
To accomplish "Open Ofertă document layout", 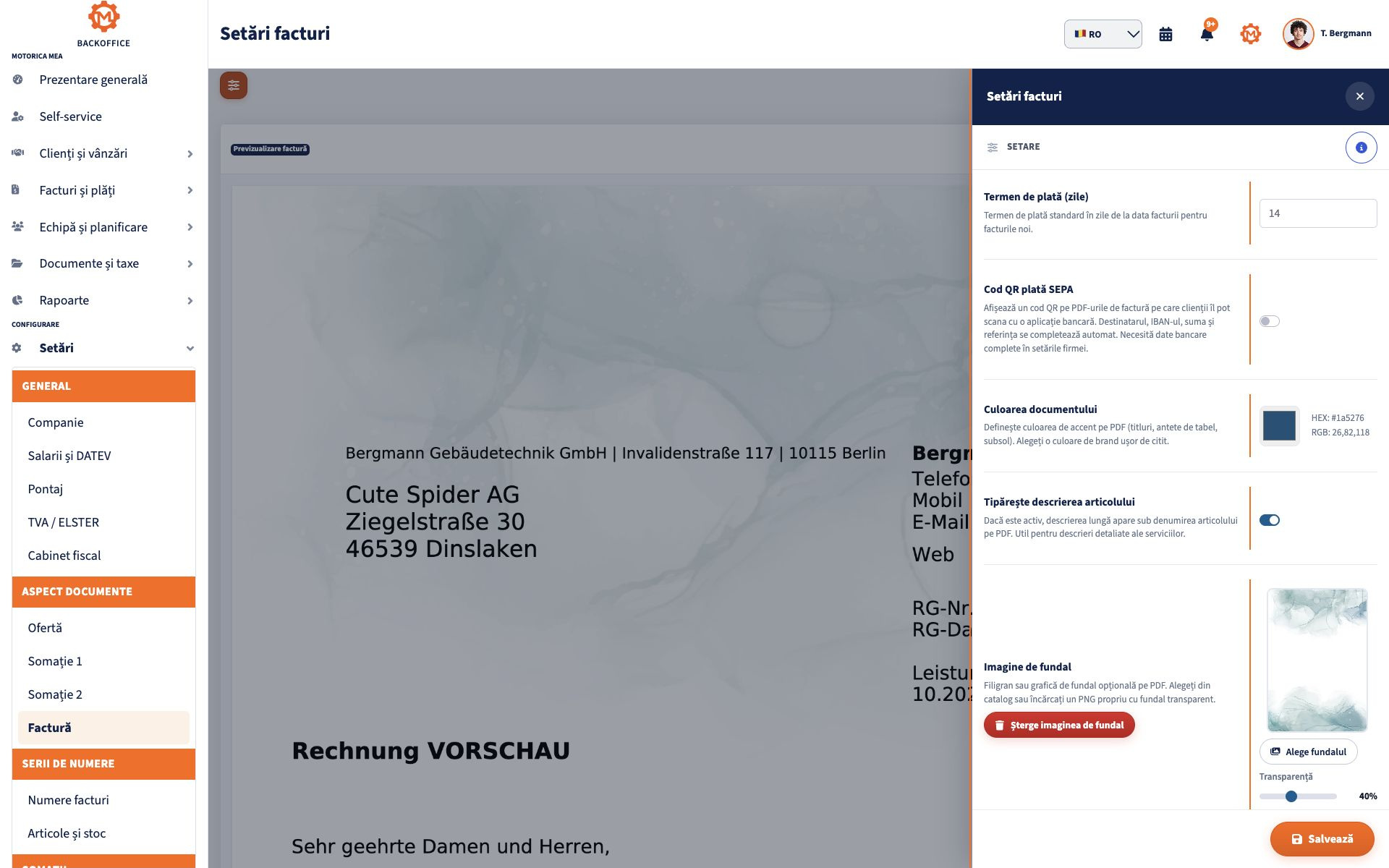I will tap(103, 628).
